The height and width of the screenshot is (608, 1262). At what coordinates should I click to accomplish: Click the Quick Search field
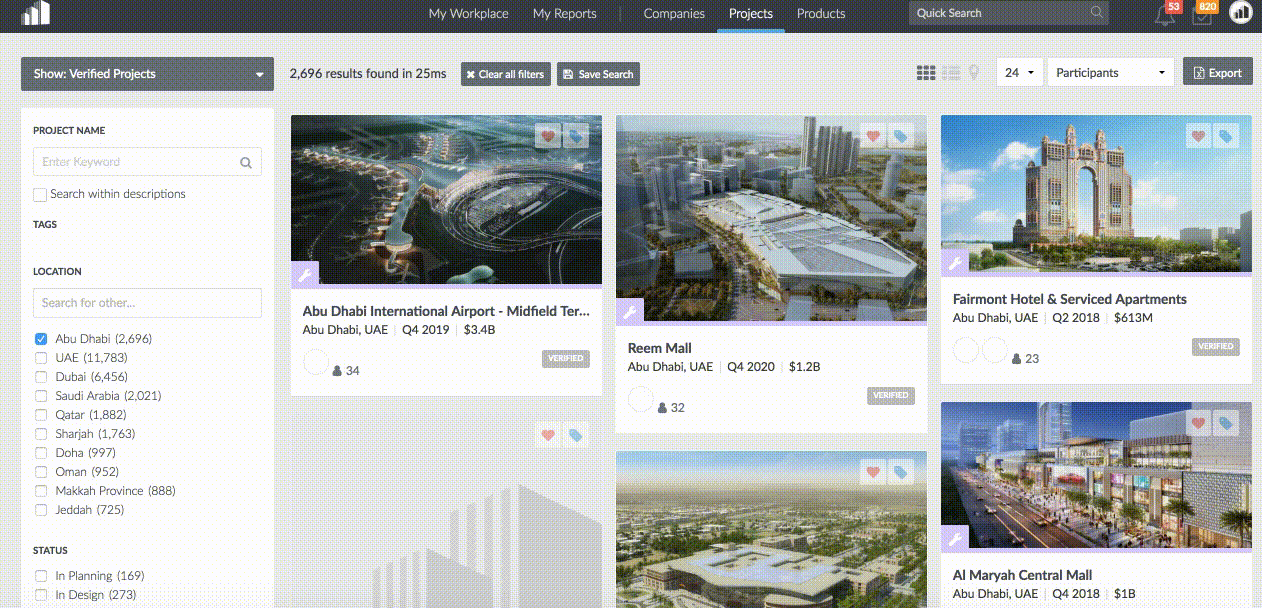point(1010,13)
